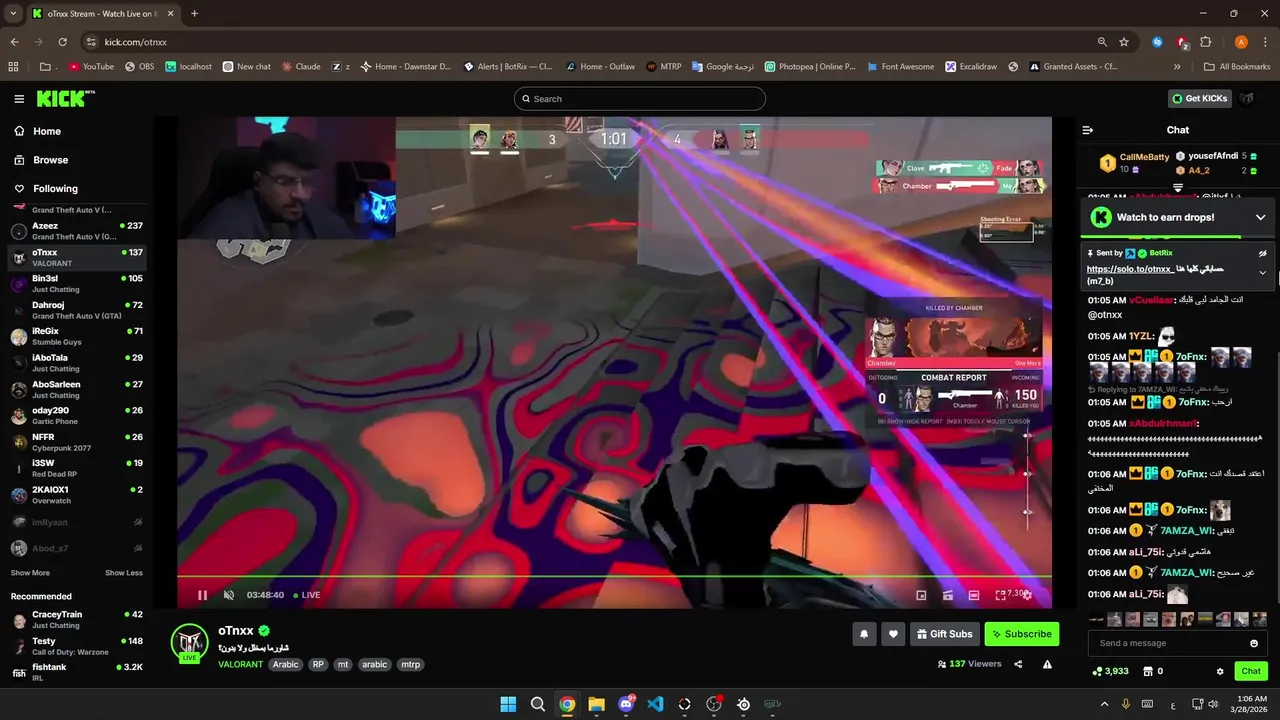The height and width of the screenshot is (720, 1280).
Task: Click the Gift Subs button
Action: pos(945,634)
